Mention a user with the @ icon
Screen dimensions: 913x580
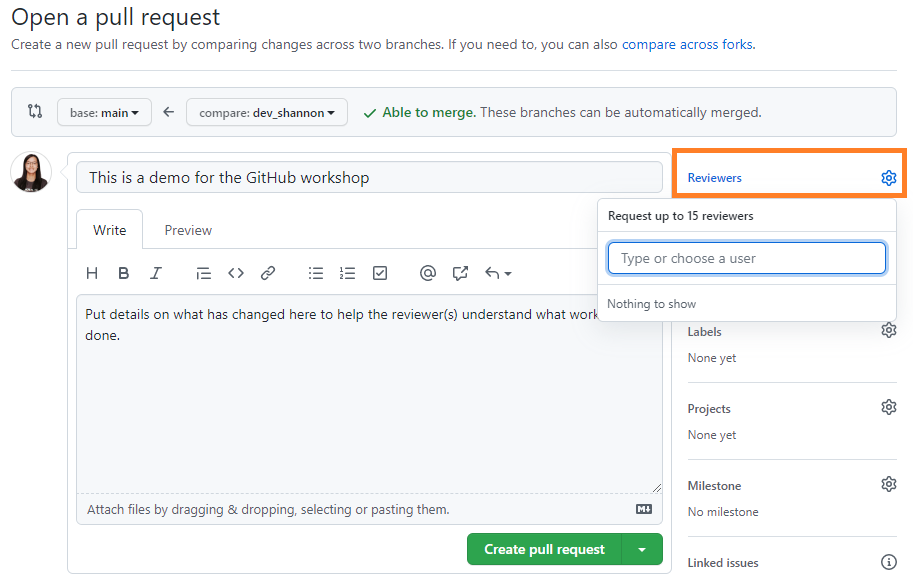tap(428, 273)
